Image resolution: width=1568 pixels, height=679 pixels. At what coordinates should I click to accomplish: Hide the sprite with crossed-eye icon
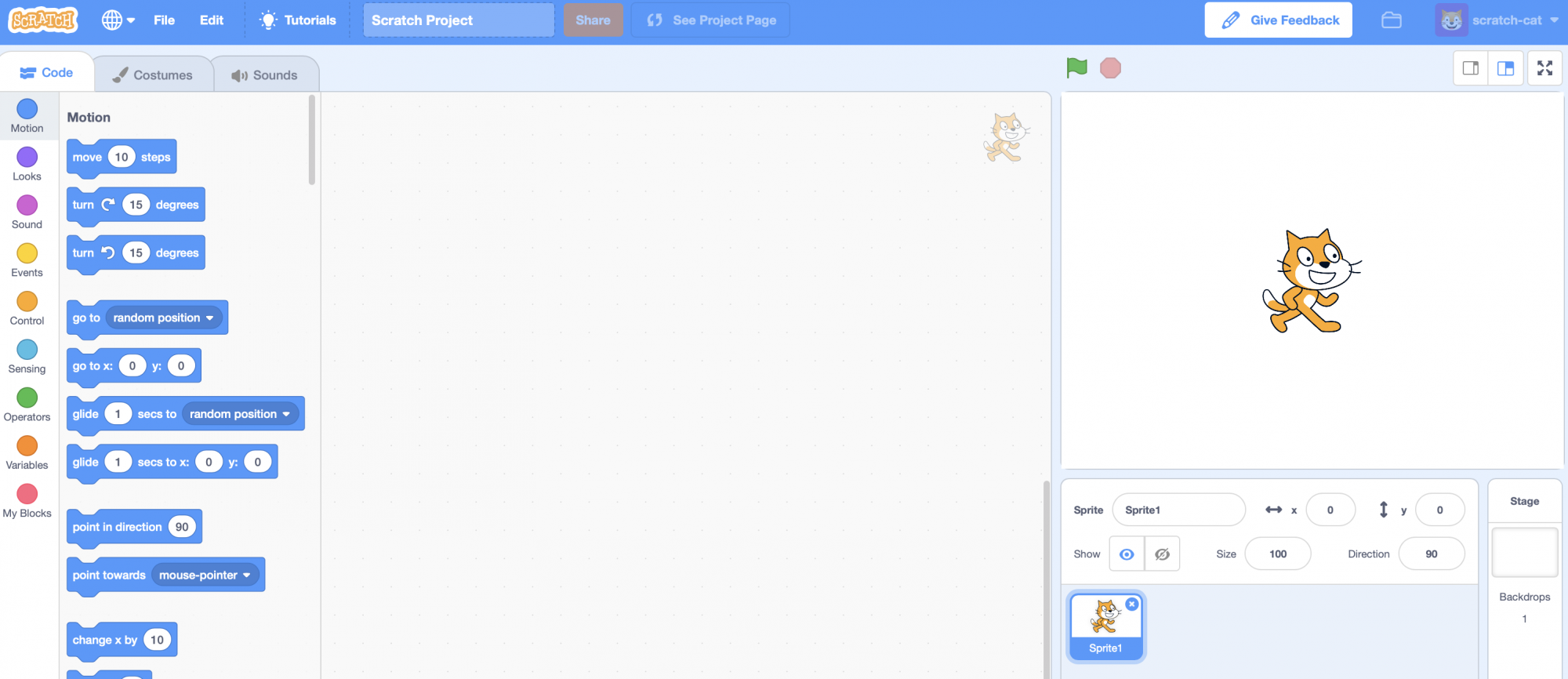[x=1162, y=554]
